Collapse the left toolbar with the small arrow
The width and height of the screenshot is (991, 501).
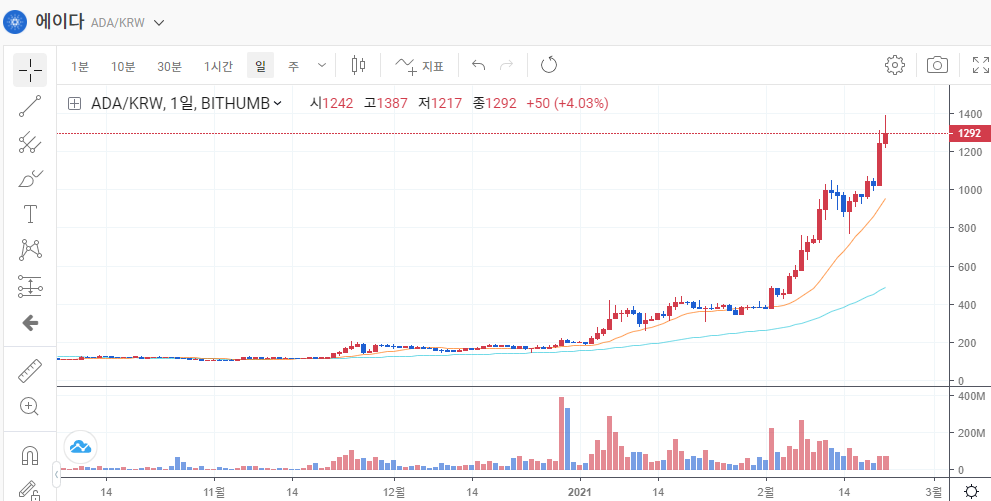point(56,474)
